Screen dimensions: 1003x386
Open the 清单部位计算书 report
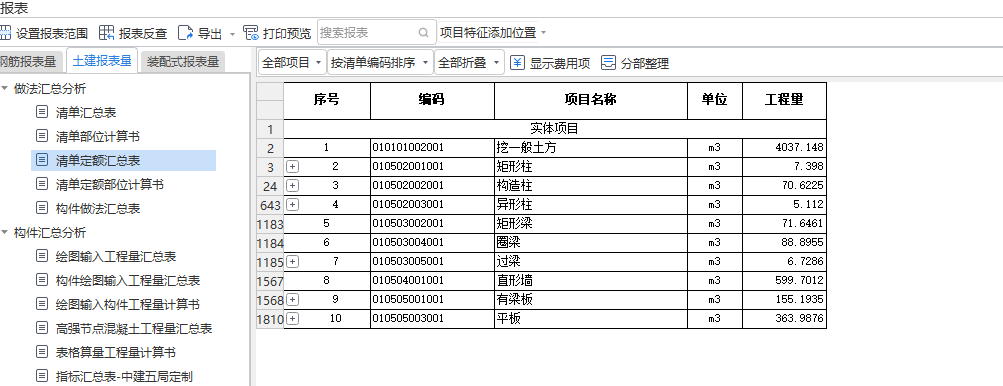pyautogui.click(x=98, y=136)
